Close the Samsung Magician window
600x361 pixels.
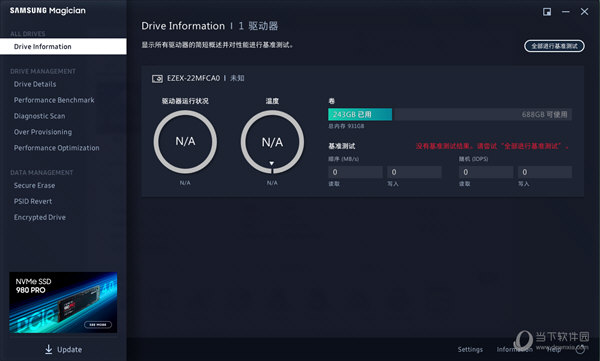pyautogui.click(x=584, y=12)
